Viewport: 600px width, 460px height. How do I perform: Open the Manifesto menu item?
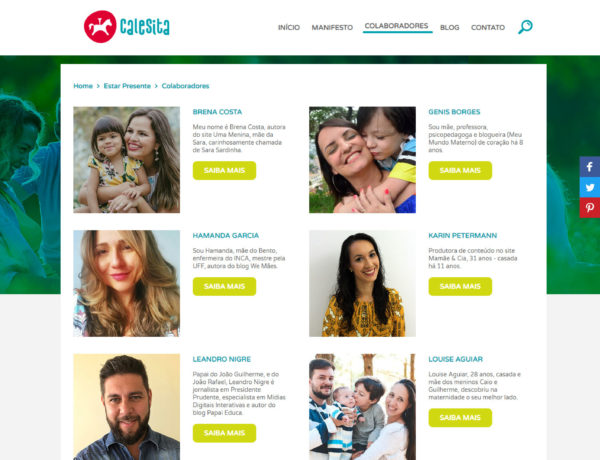coord(332,28)
